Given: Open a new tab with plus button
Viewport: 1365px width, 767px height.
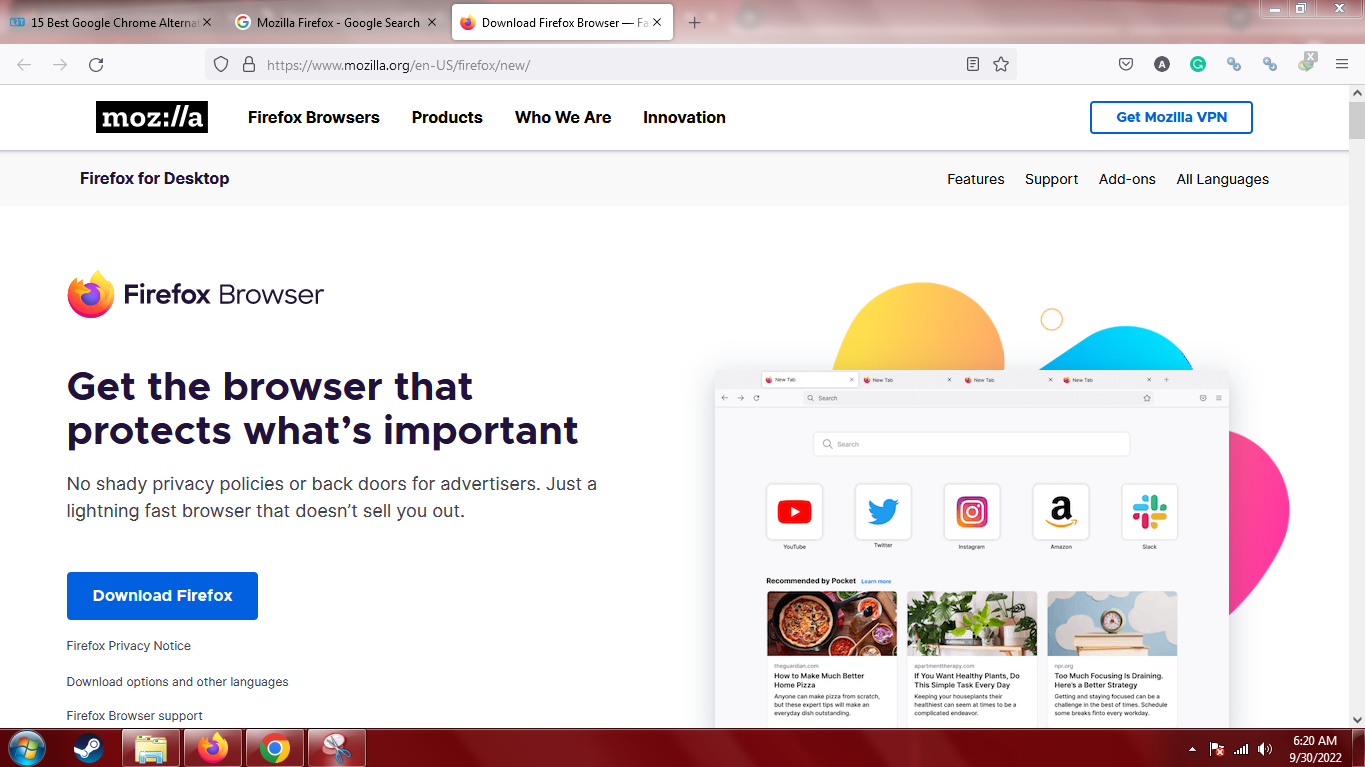Looking at the screenshot, I should (x=695, y=23).
